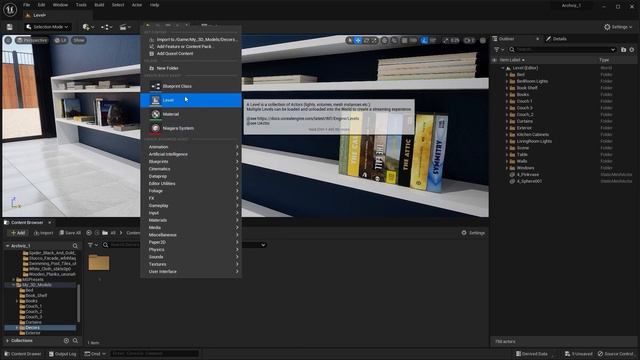640x360 pixels.
Task: Open the Output Log
Action: (62, 354)
